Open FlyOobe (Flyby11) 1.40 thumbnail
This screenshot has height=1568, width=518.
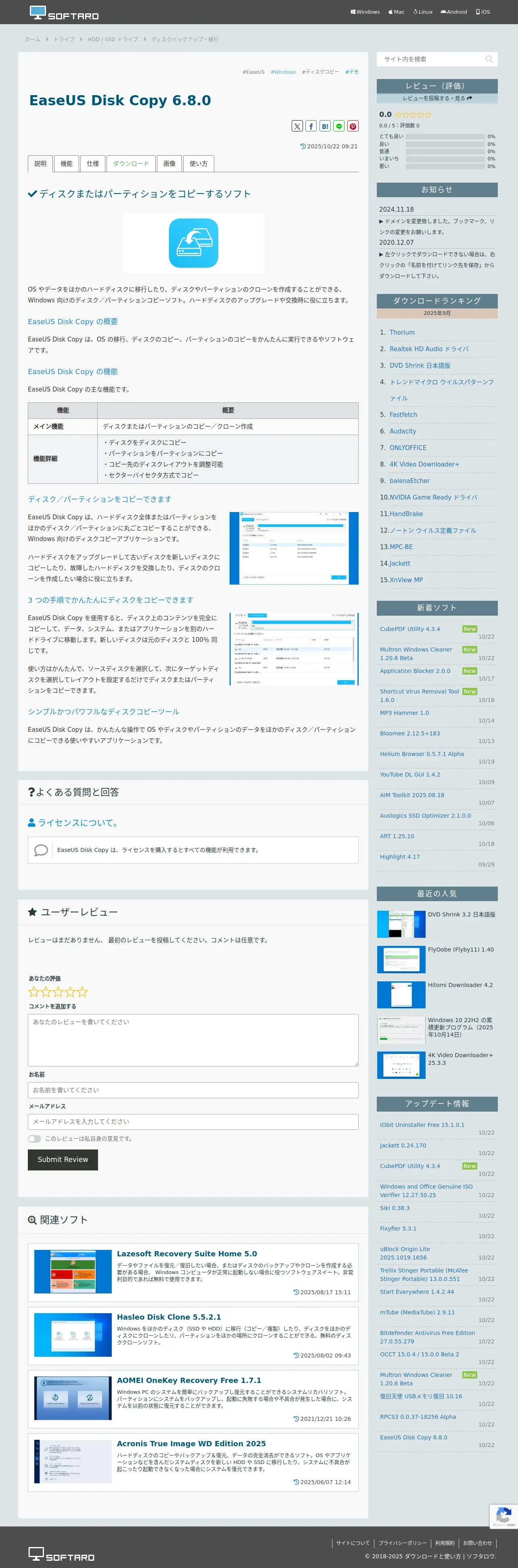[401, 960]
